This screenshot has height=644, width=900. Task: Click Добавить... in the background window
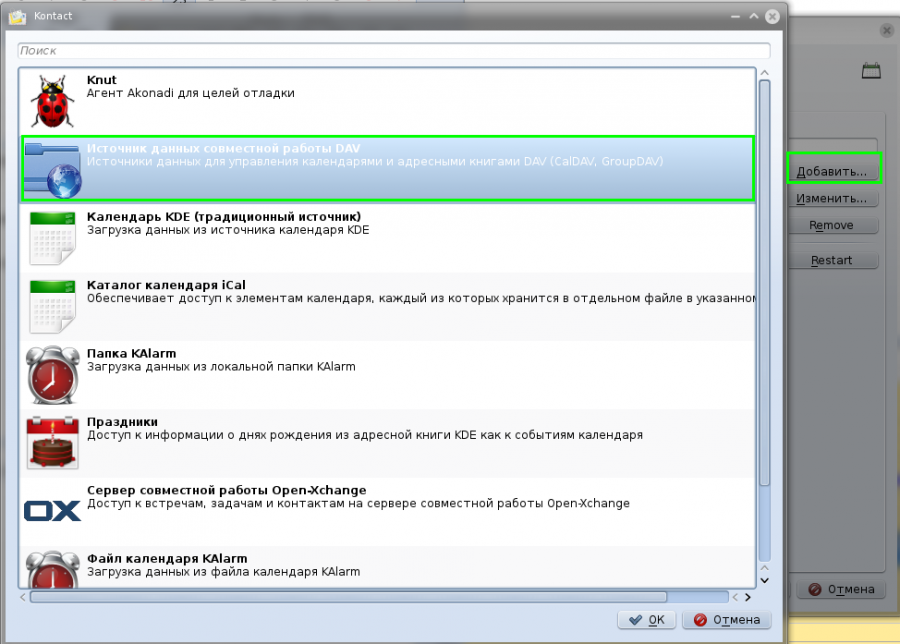coord(832,171)
